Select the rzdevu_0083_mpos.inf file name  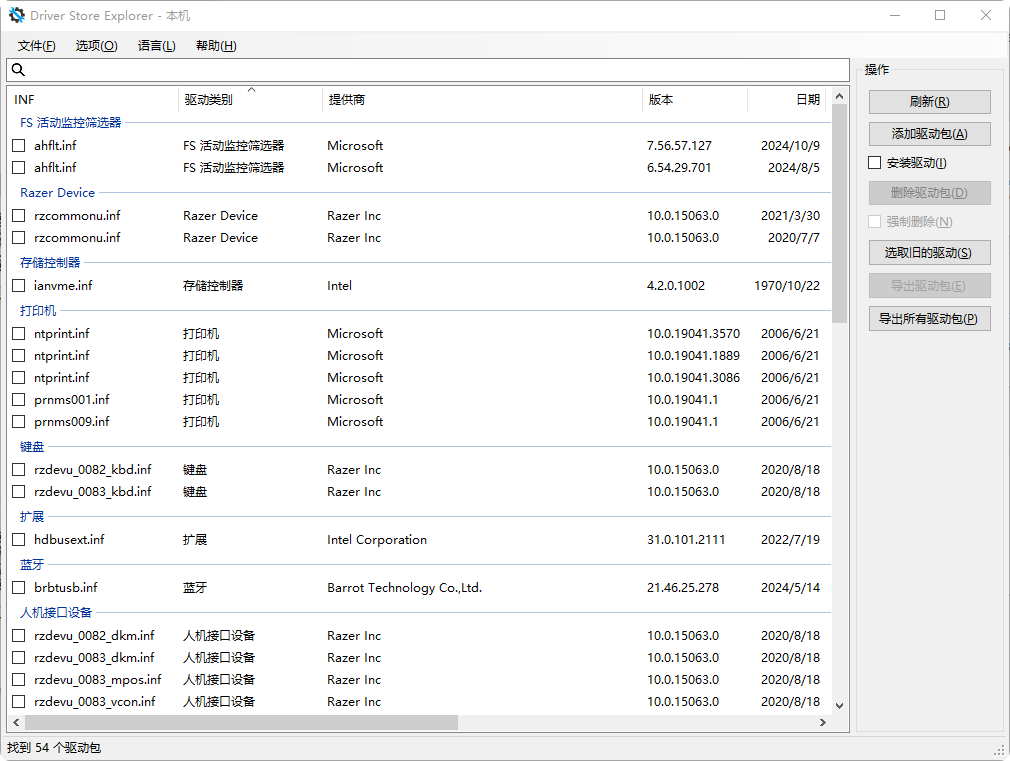(98, 680)
